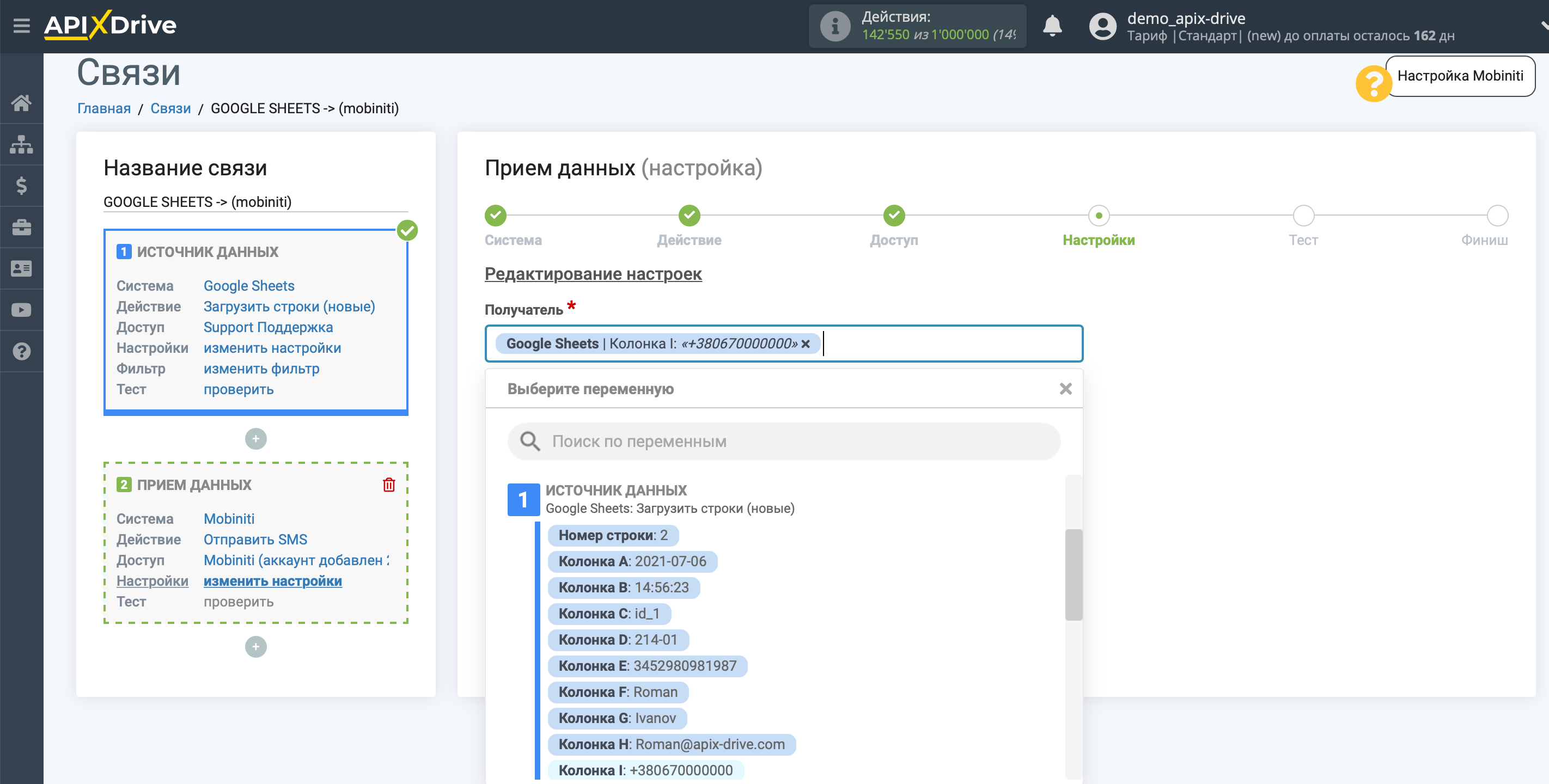This screenshot has height=784, width=1549.
Task: Open the notifications bell
Action: 1052,26
